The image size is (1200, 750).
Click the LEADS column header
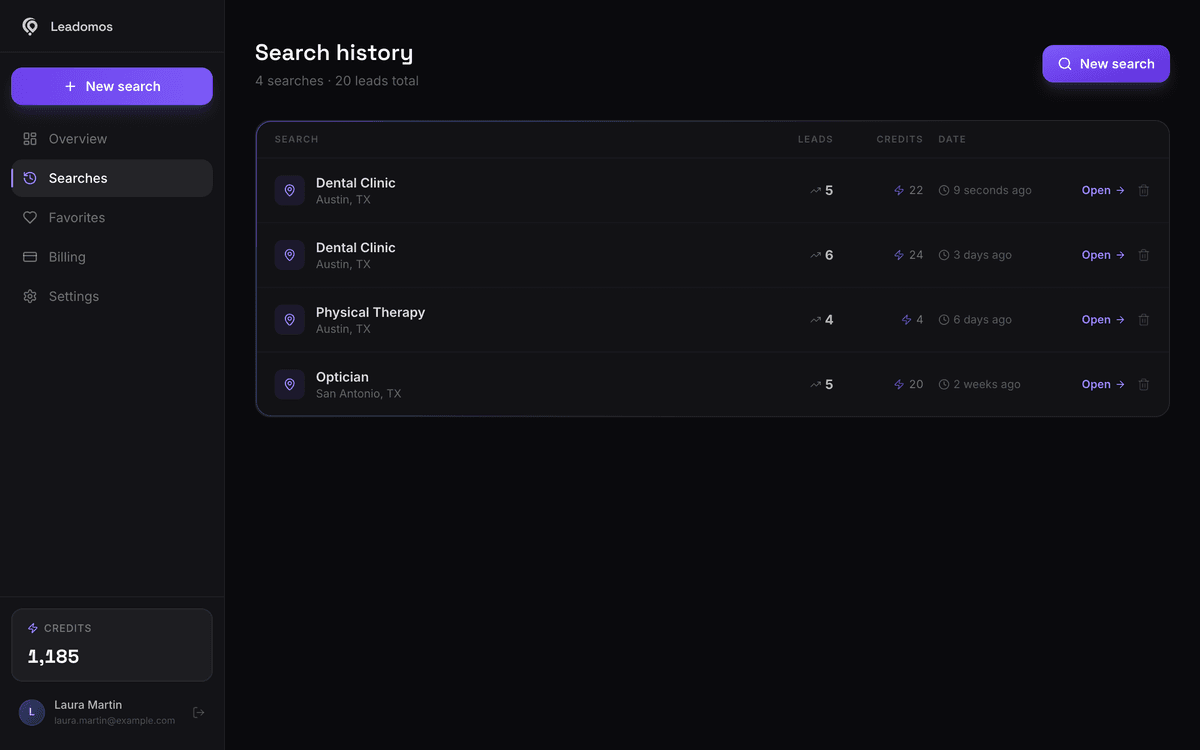(x=815, y=140)
